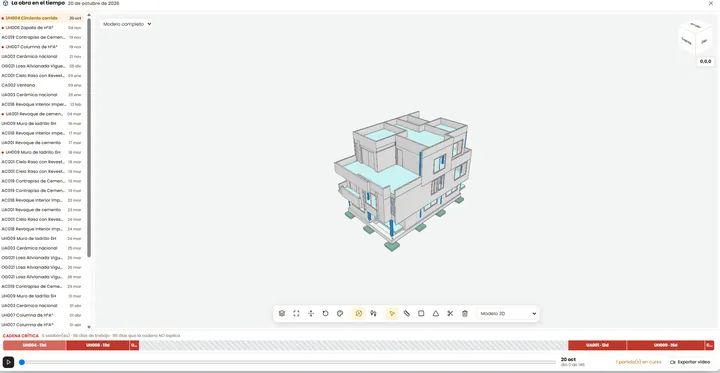Select the ruler measure tool

[406, 313]
